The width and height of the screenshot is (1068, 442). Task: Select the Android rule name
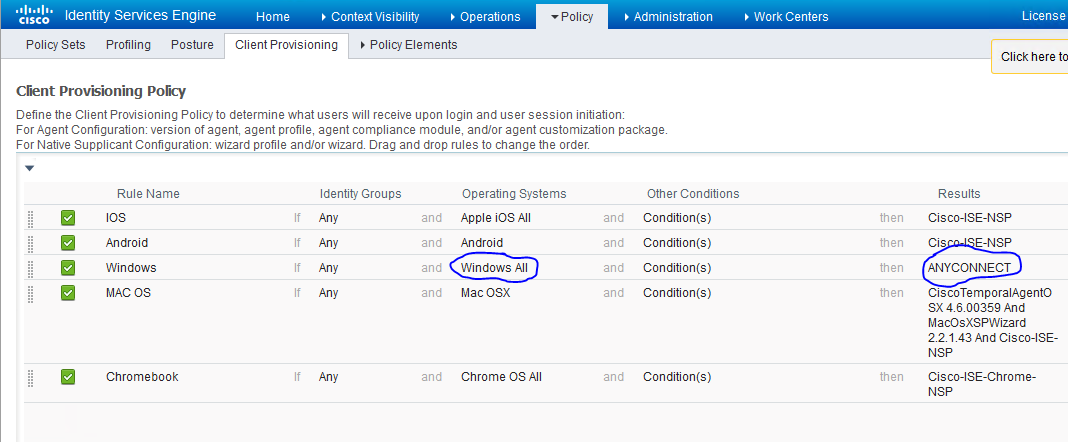pyautogui.click(x=127, y=242)
